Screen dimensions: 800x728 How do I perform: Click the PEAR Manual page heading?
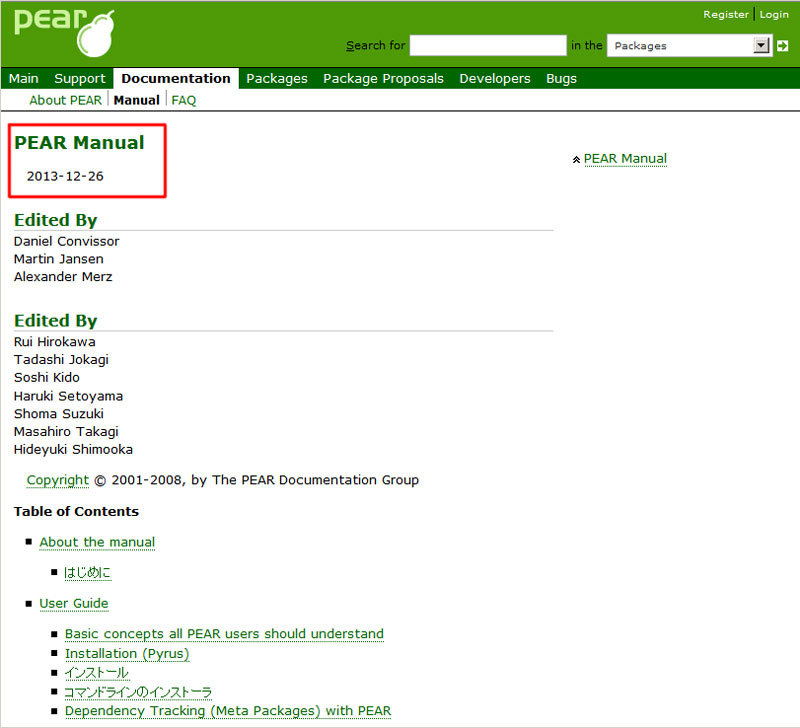pyautogui.click(x=79, y=143)
